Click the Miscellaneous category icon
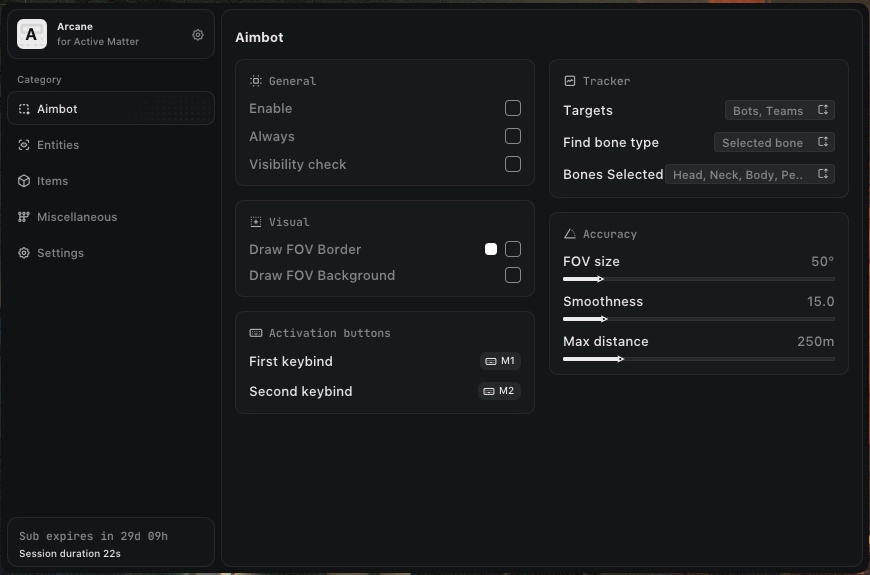This screenshot has height=575, width=870. tap(24, 217)
